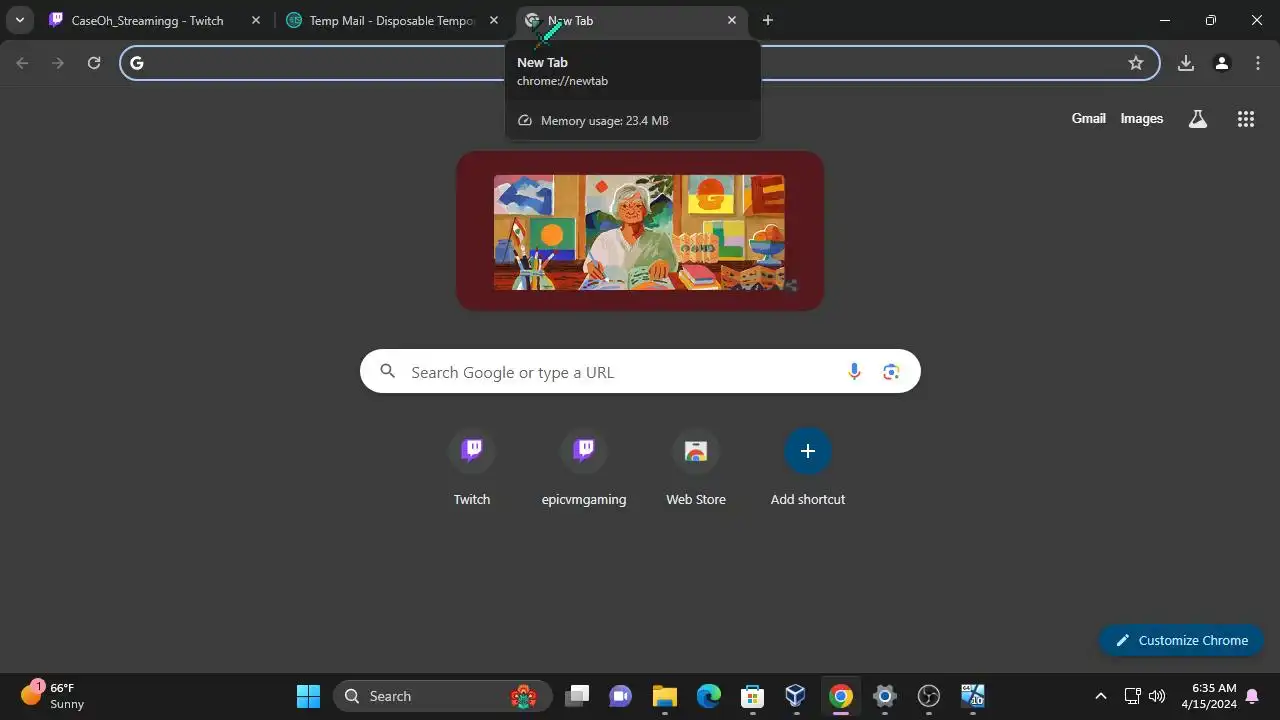Click Customize Chrome button
Image resolution: width=1280 pixels, height=720 pixels.
point(1181,640)
